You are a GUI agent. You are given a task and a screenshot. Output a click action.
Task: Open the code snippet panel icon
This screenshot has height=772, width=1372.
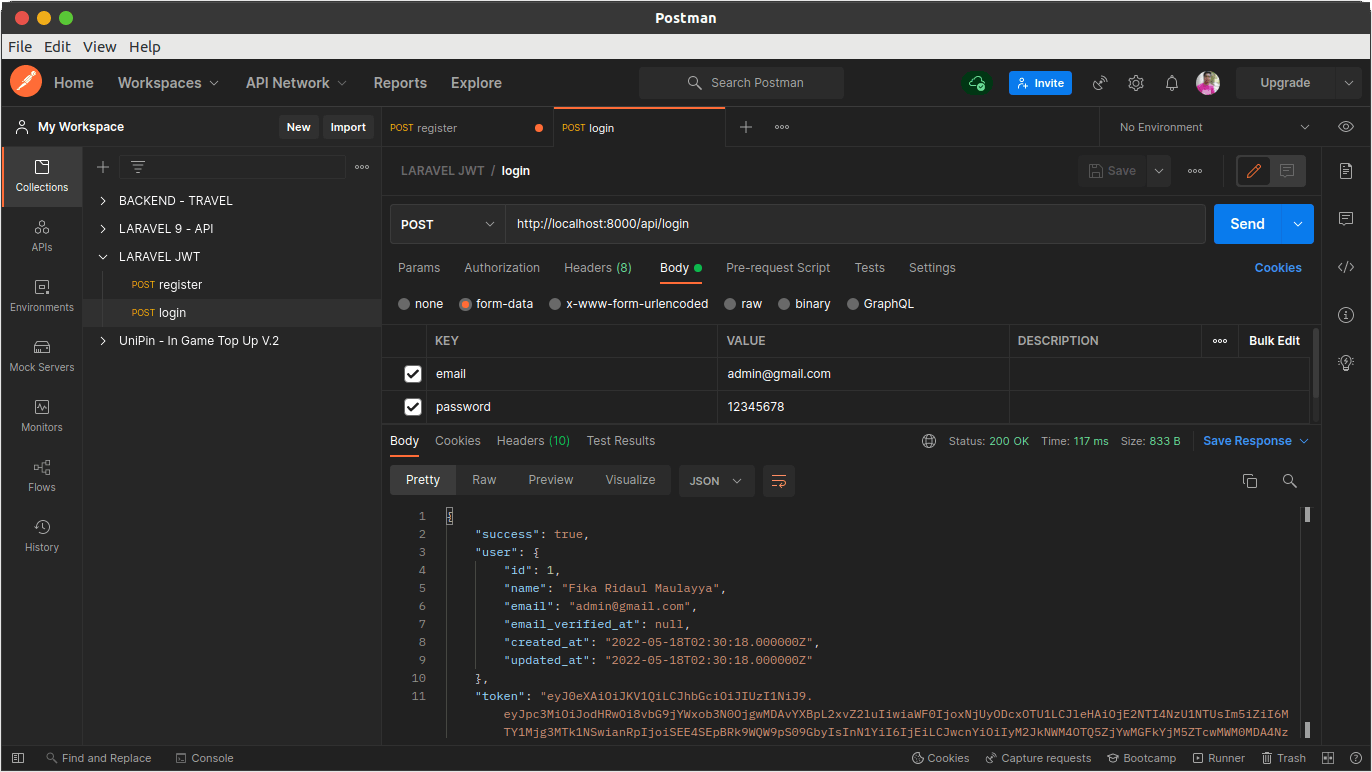tap(1346, 267)
